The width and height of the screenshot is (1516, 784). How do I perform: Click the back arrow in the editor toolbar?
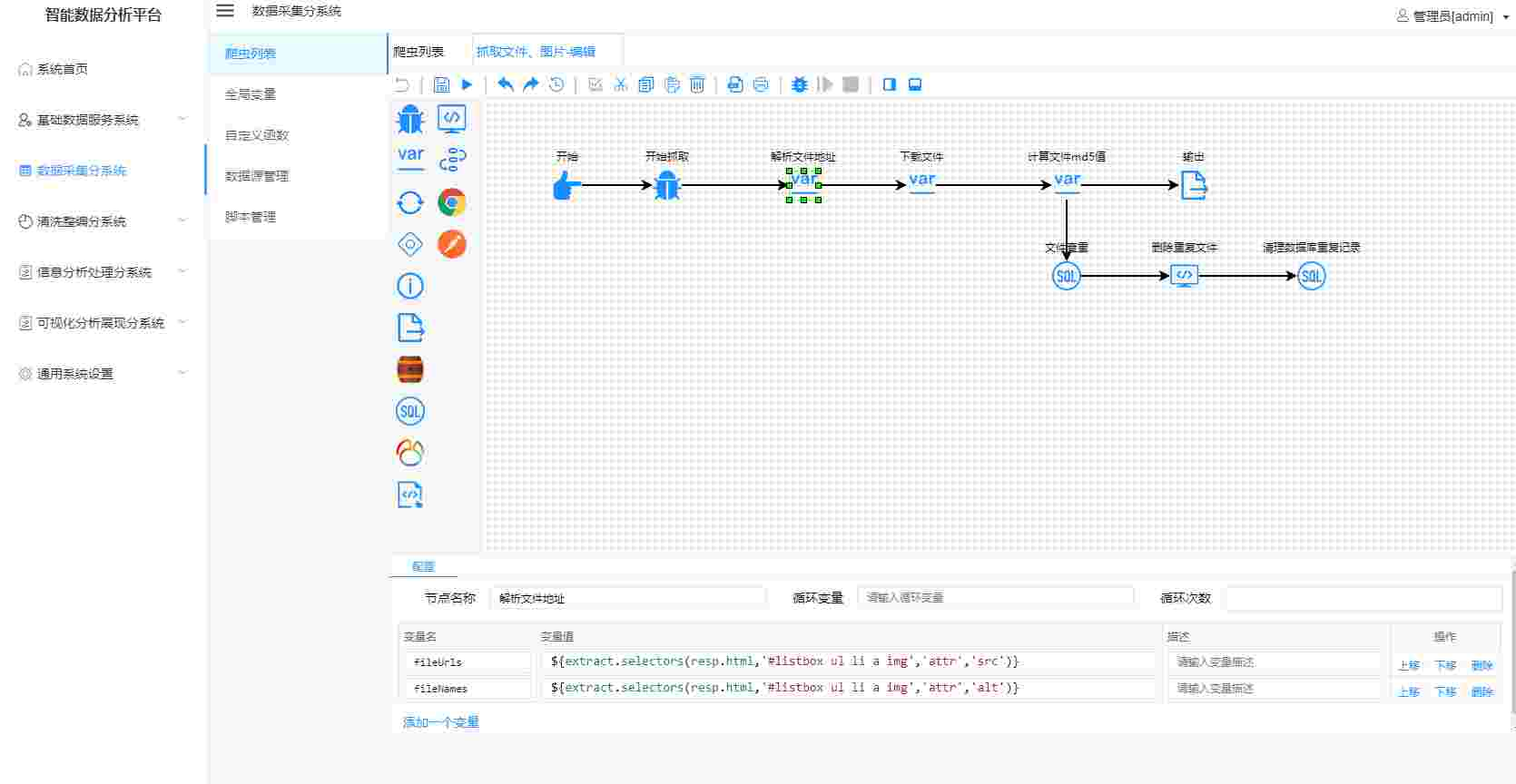point(402,84)
